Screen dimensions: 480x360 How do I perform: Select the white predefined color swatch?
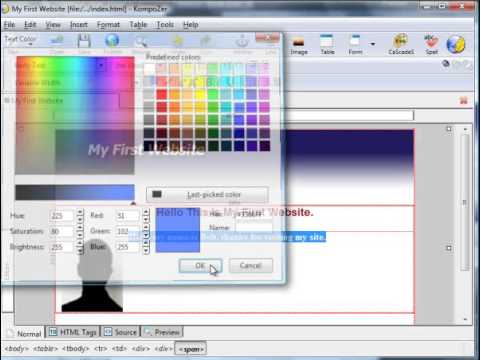[149, 69]
